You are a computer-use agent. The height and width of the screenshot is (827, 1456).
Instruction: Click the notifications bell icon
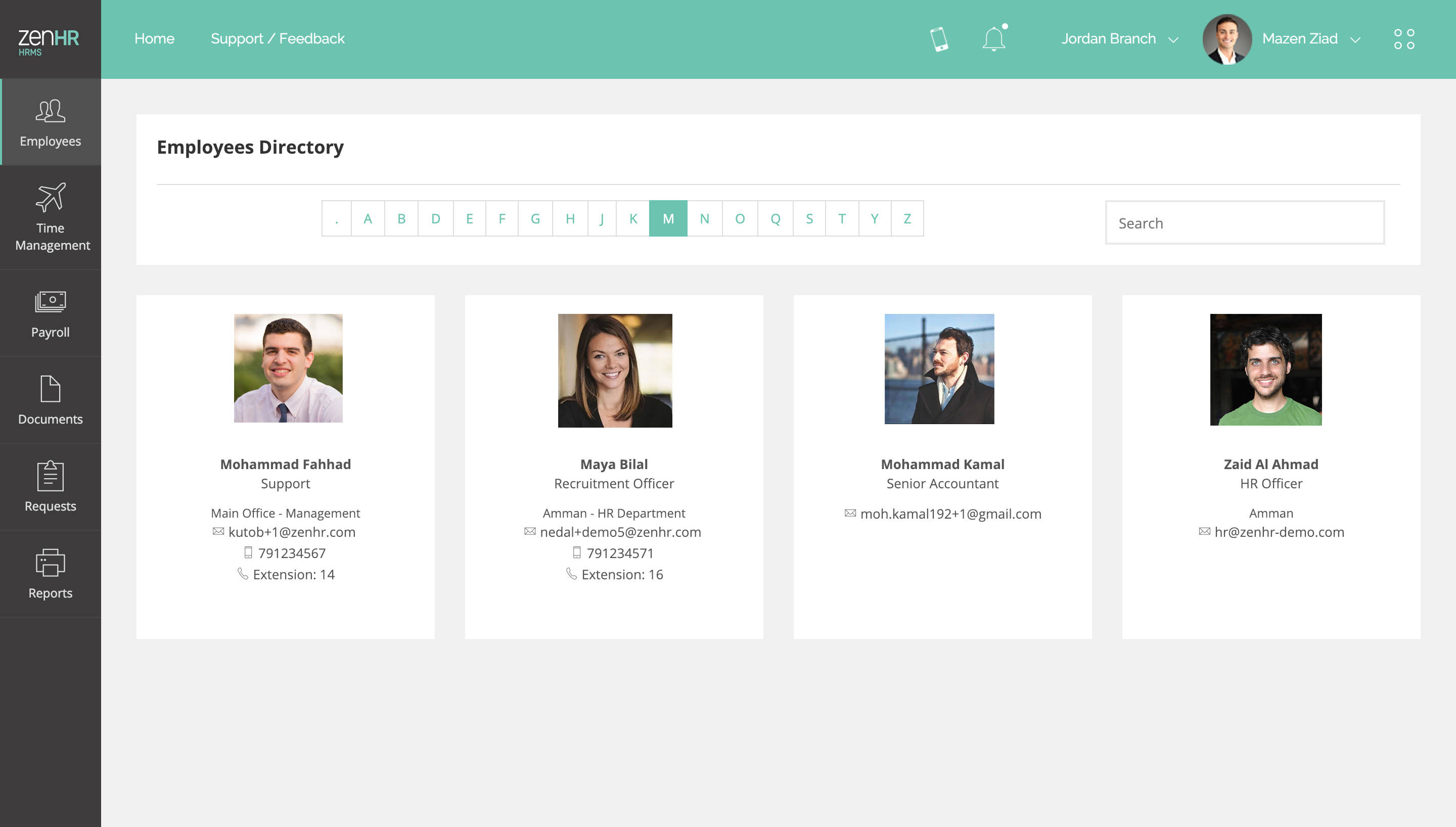[x=994, y=39]
